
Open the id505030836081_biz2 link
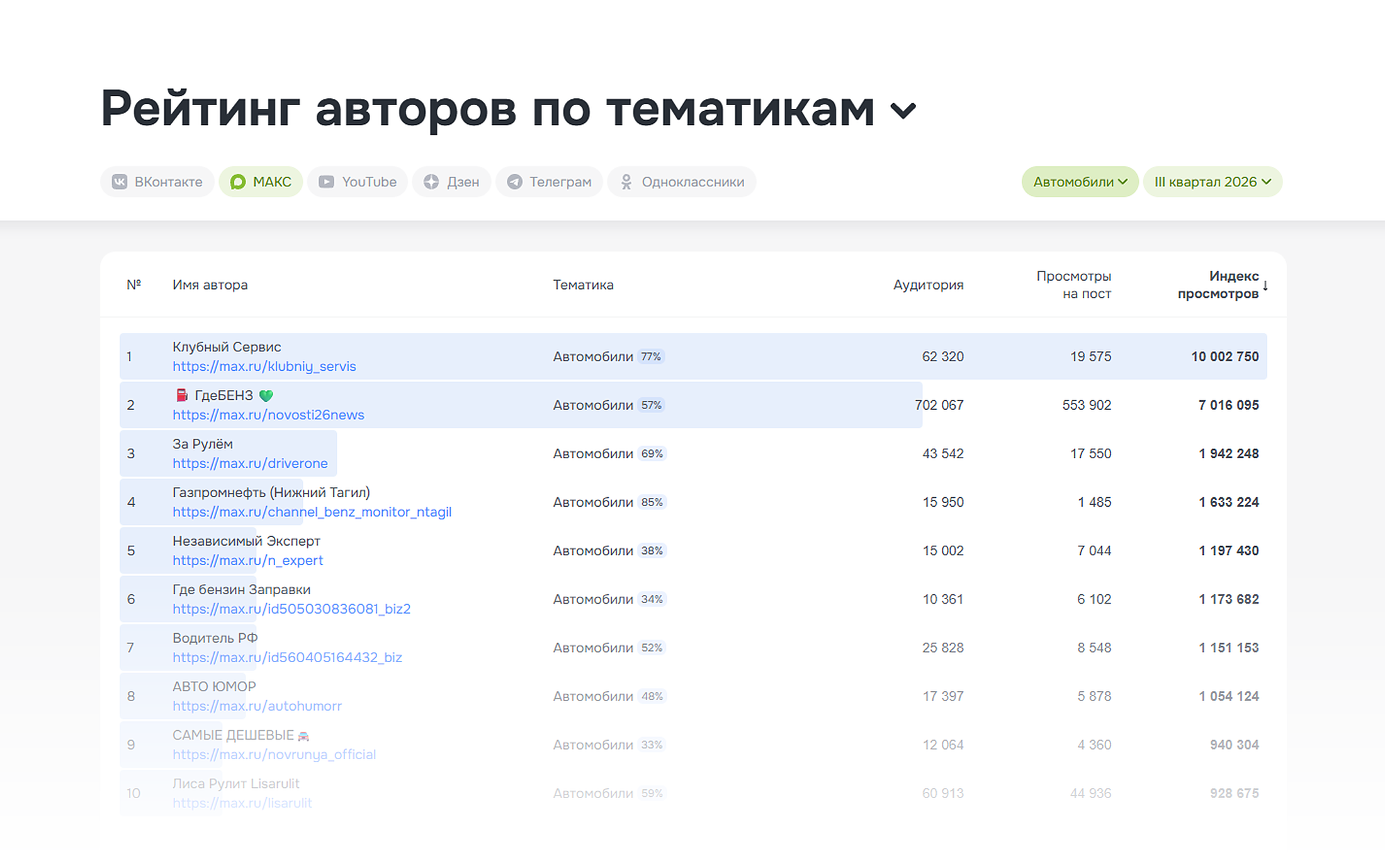coord(291,609)
